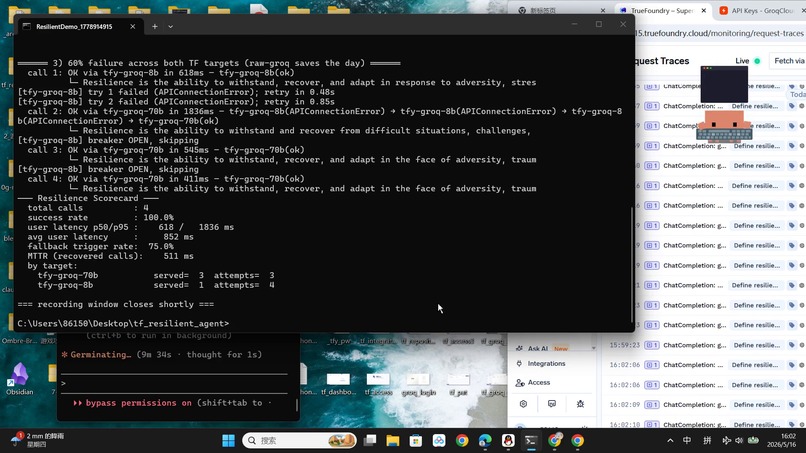This screenshot has height=453, width=806.
Task: Toggle the 拼 IME mode indicator
Action: click(x=707, y=441)
